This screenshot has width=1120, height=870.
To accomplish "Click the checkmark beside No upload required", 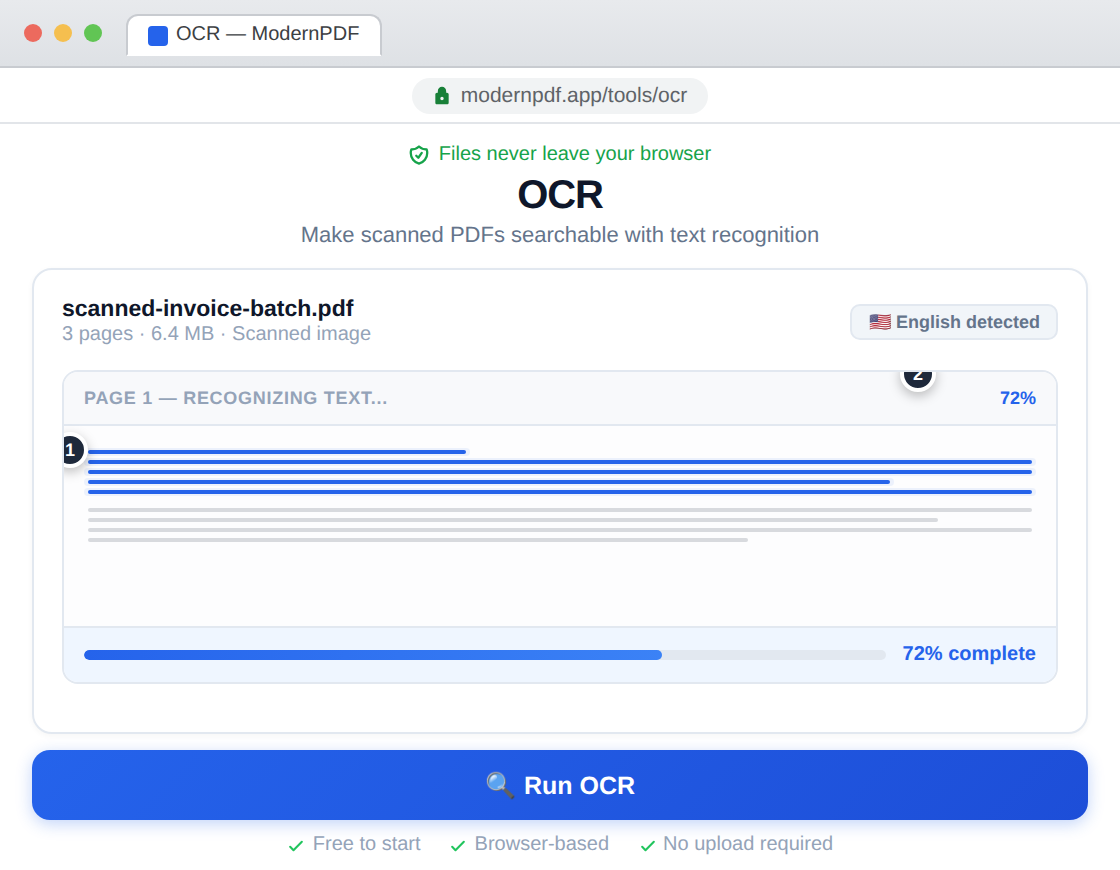I will (x=648, y=844).
